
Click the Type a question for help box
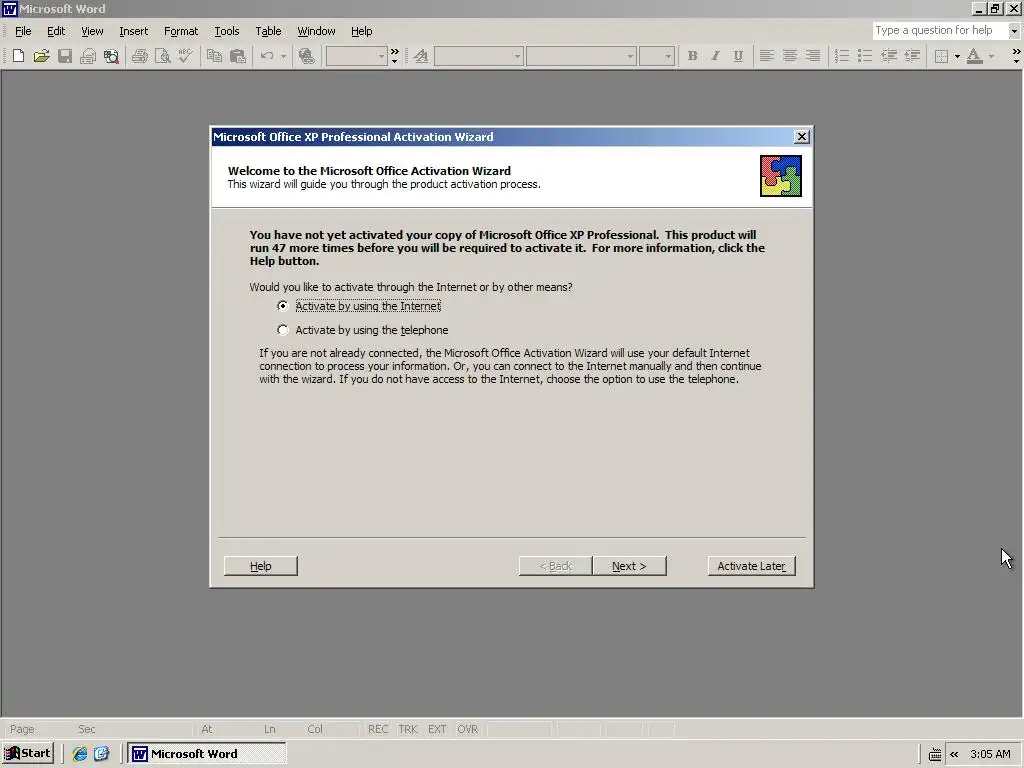pos(940,31)
